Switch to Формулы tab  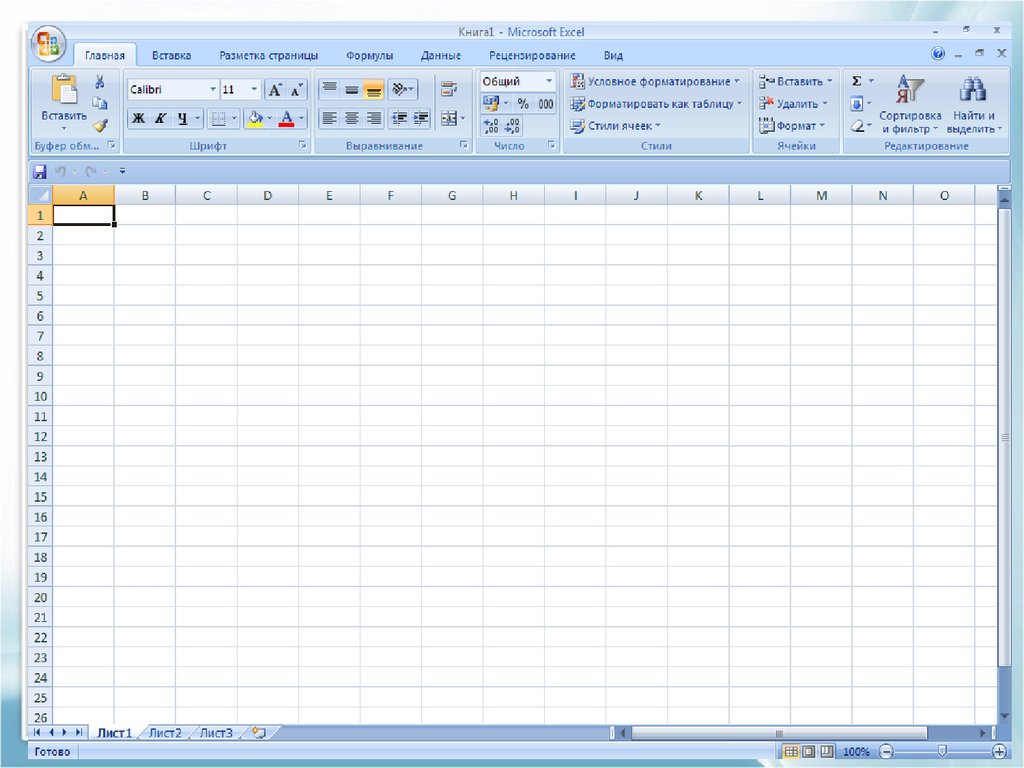[370, 56]
